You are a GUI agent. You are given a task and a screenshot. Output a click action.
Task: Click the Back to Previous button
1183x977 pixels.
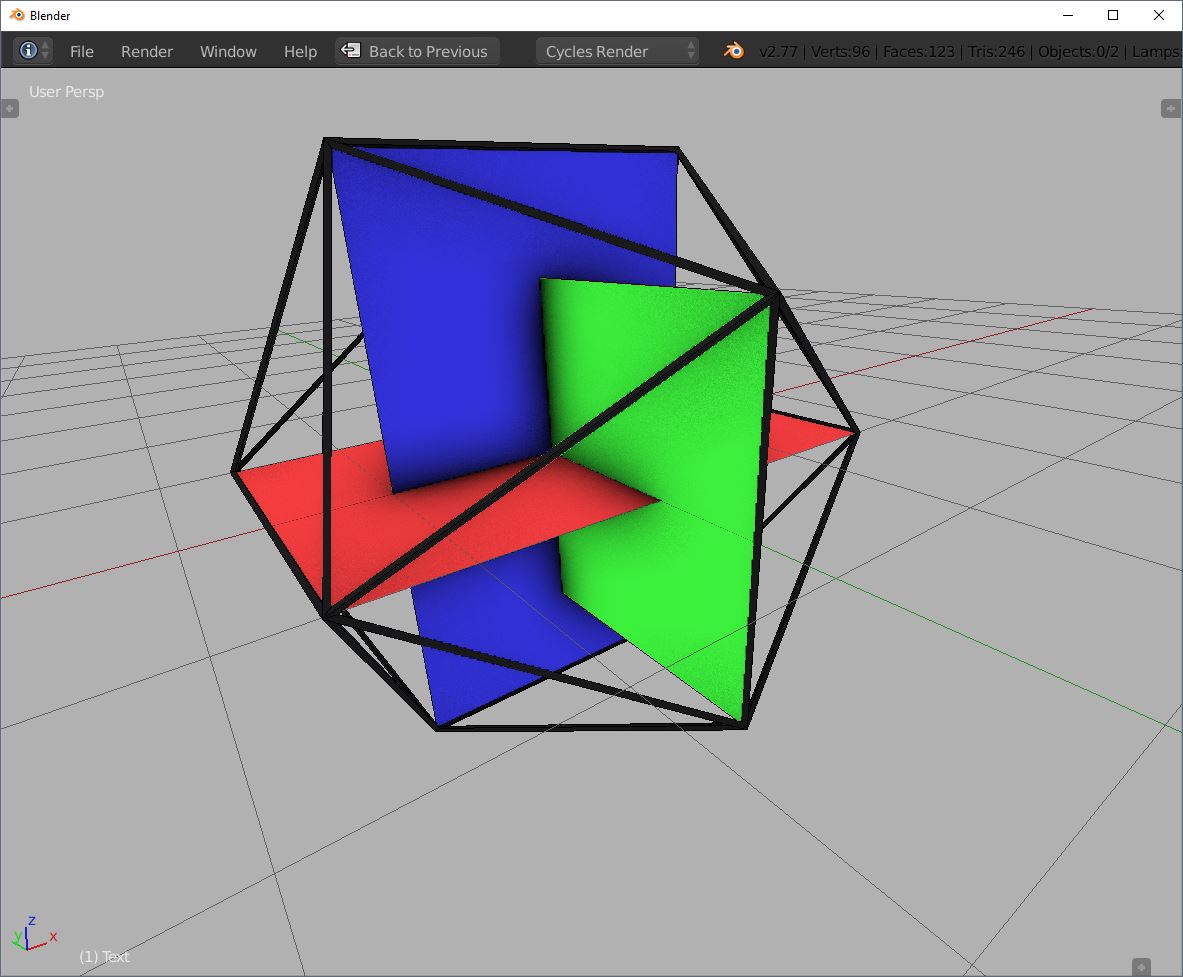coord(417,51)
